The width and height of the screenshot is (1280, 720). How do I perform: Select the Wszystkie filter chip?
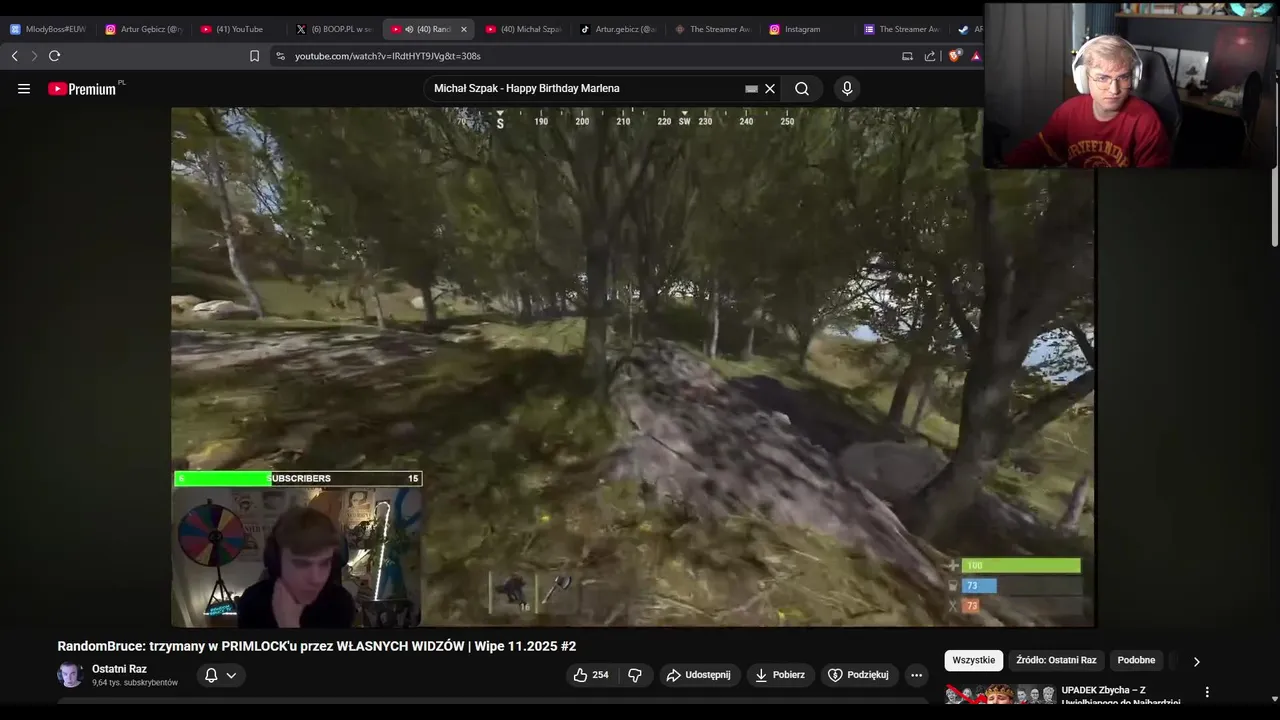tap(973, 660)
